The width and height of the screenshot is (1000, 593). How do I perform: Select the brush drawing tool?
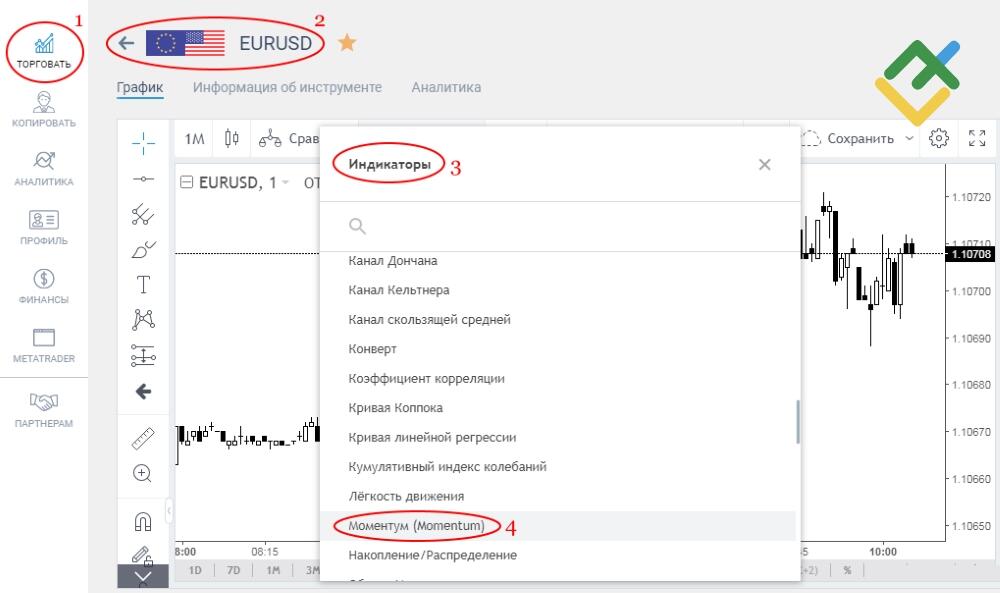click(143, 249)
